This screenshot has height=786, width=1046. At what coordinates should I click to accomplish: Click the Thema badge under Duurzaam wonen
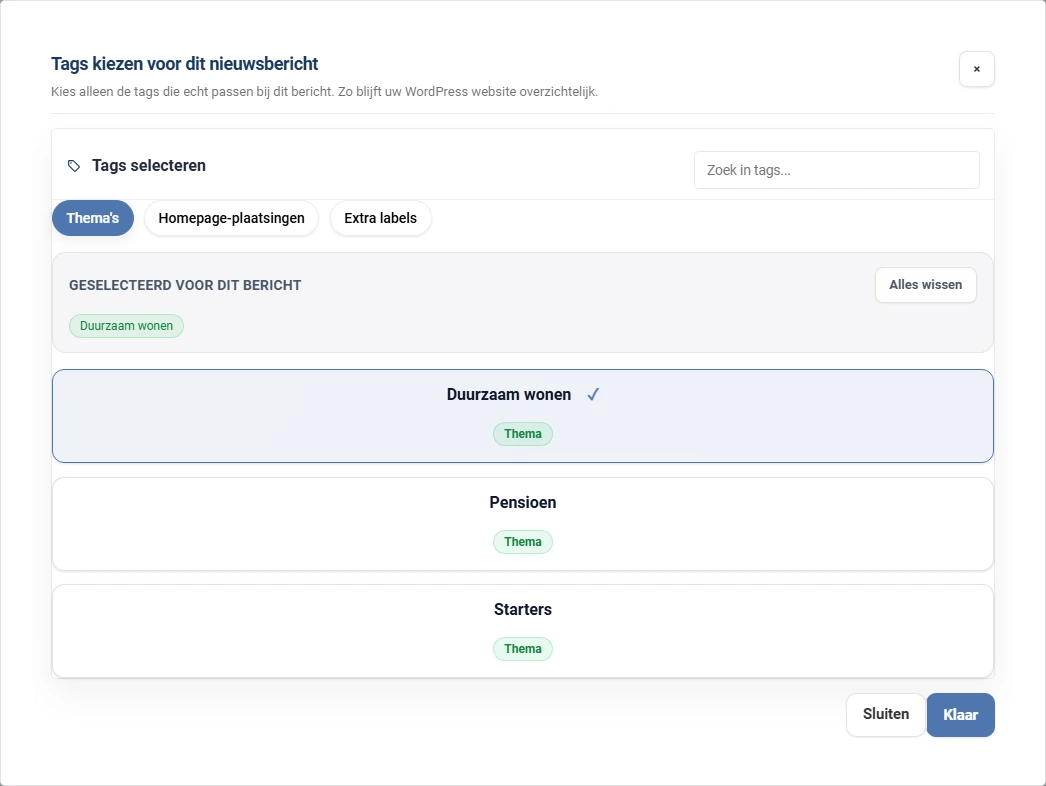tap(523, 434)
